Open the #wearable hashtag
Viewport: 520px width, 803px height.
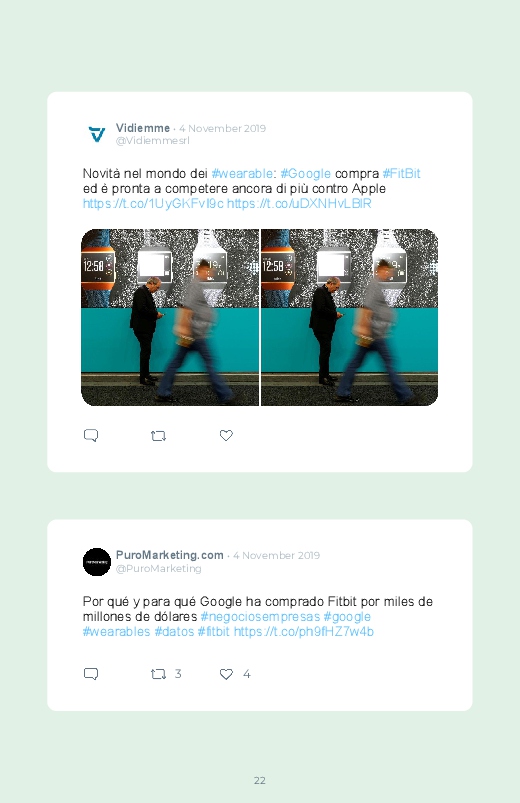tap(242, 174)
